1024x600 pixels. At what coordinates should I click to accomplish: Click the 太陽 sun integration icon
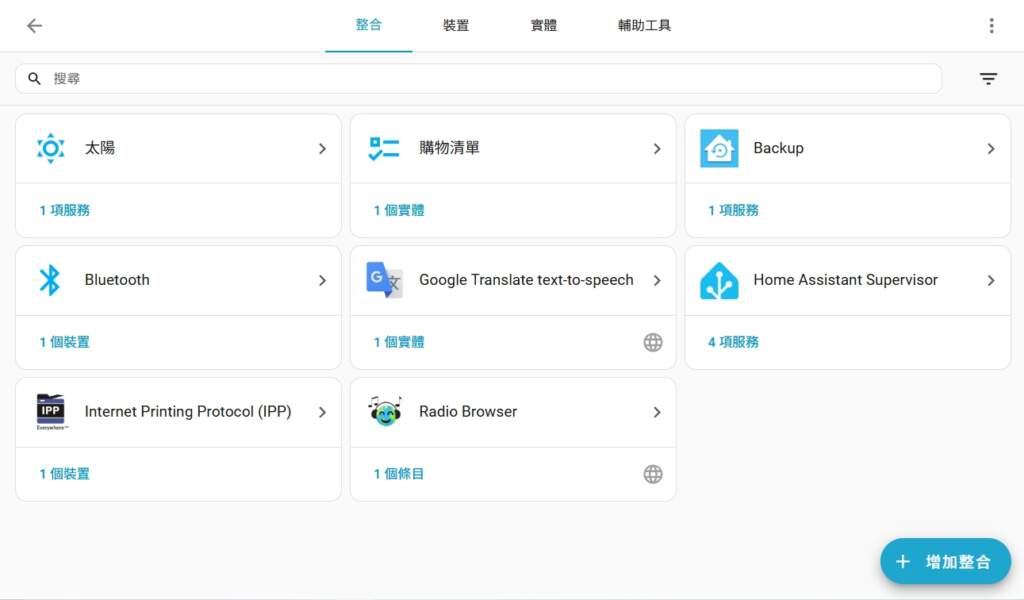click(x=50, y=148)
